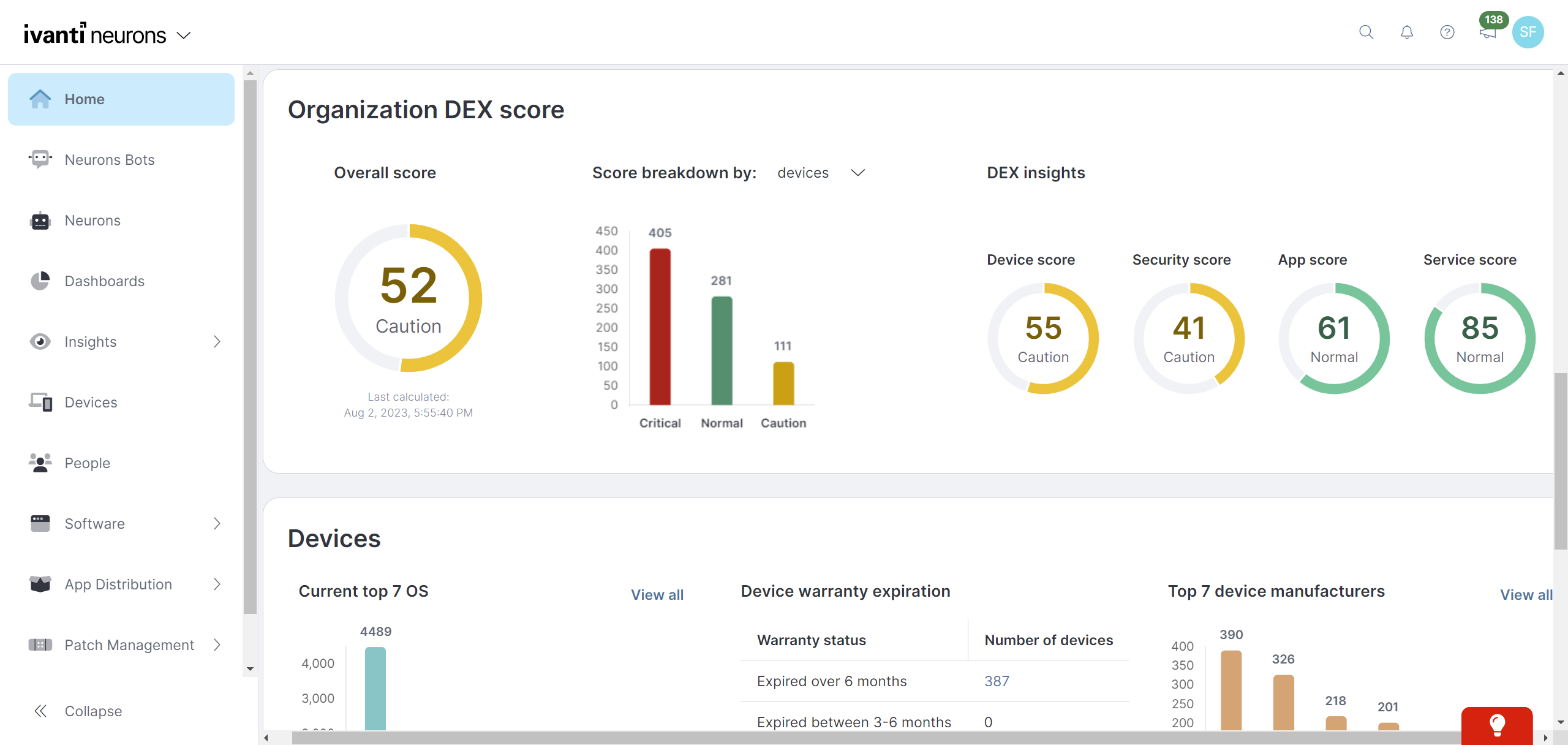Viewport: 1568px width, 745px height.
Task: Click the App score 61 gauge
Action: point(1334,338)
